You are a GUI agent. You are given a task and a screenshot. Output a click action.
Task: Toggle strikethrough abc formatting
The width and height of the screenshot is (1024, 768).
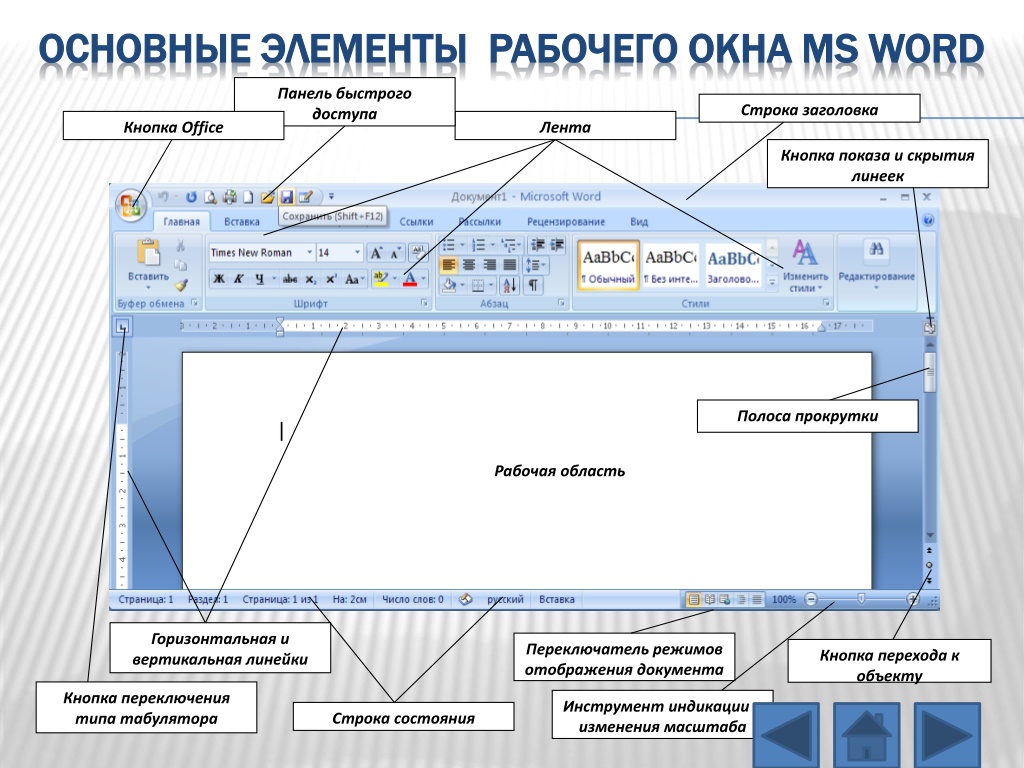tap(290, 279)
